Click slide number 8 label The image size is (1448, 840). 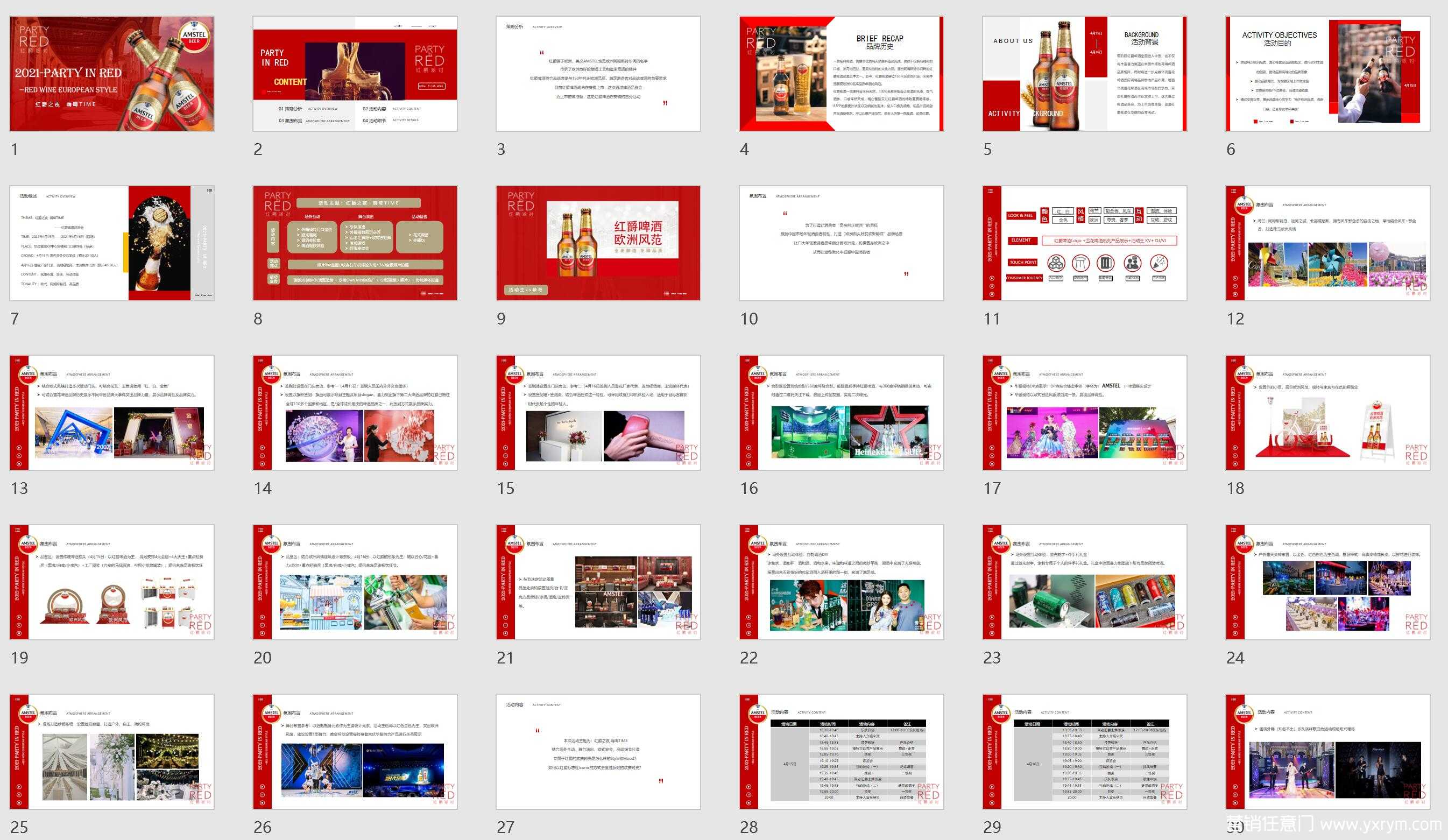(258, 319)
